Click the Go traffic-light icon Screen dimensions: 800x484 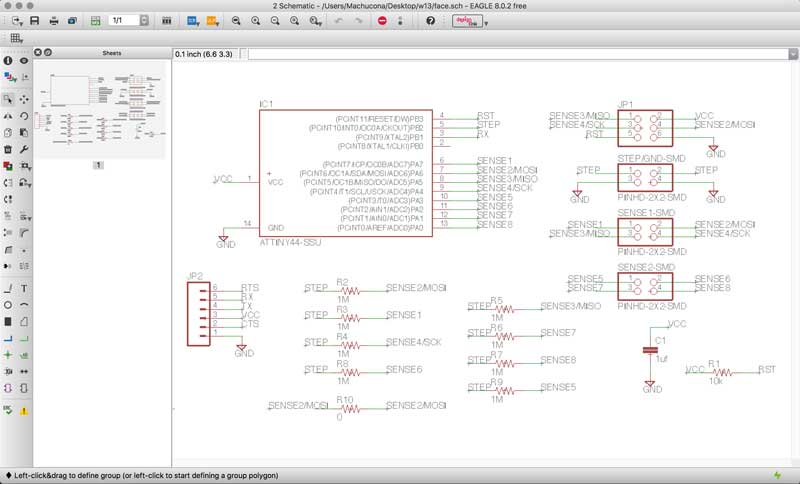tap(400, 21)
